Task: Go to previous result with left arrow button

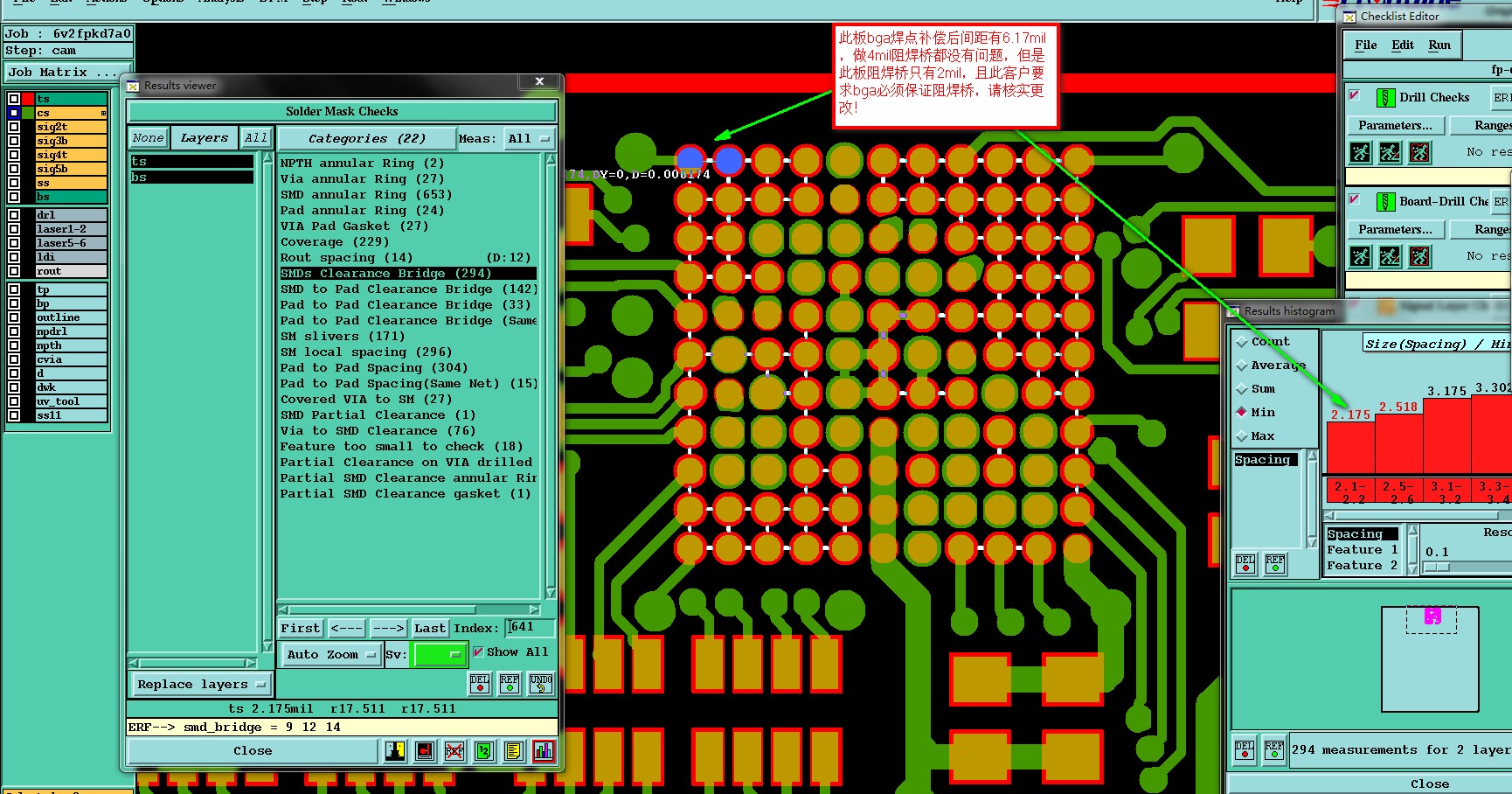Action: click(x=347, y=628)
